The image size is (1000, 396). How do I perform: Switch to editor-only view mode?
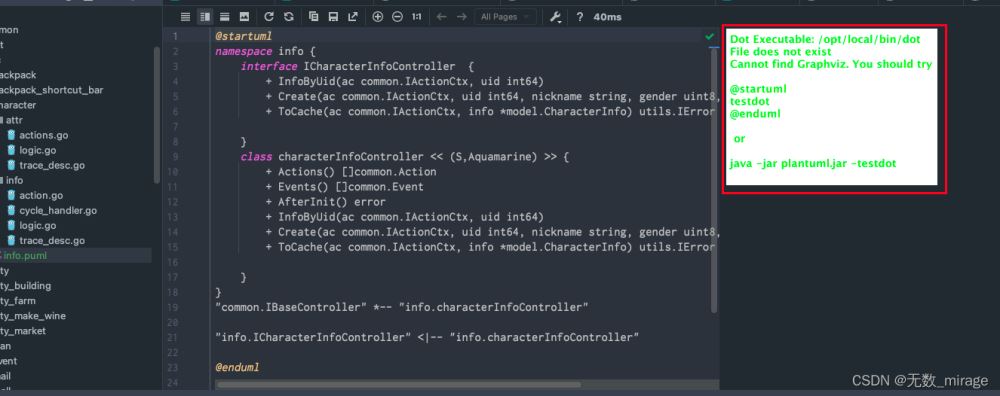click(186, 17)
